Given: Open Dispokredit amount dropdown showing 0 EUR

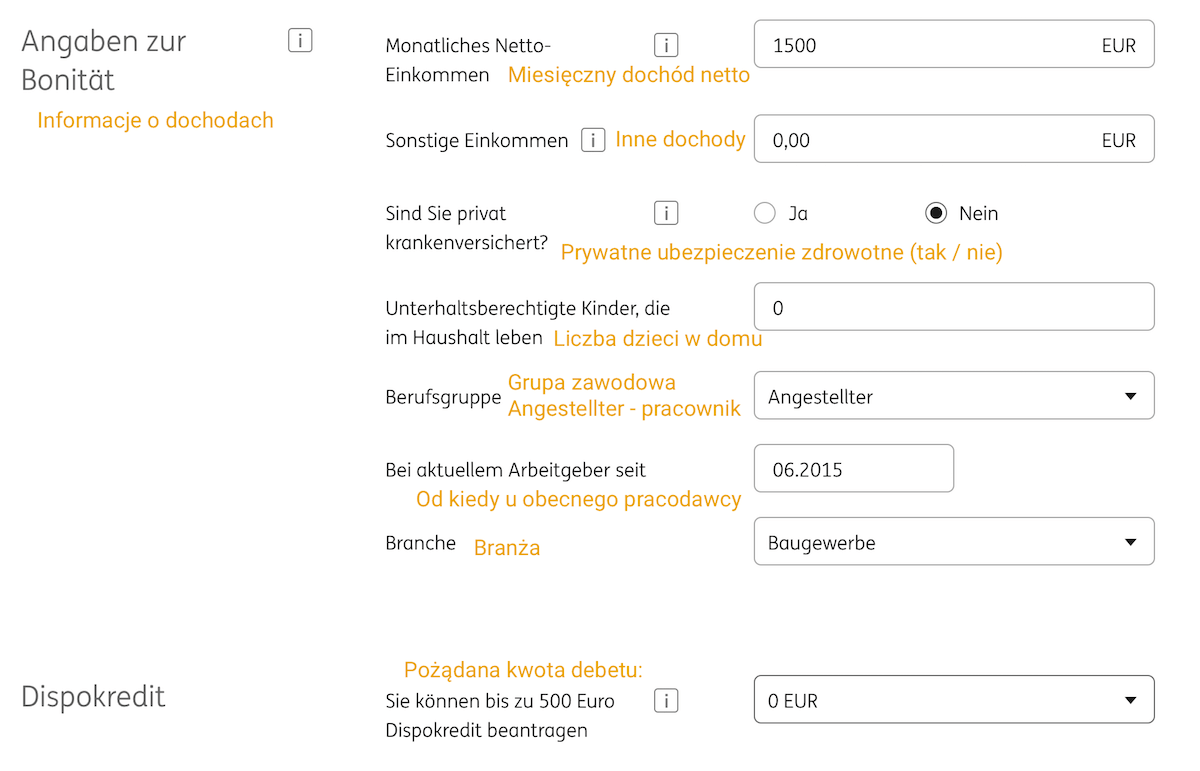Looking at the screenshot, I should pos(954,700).
